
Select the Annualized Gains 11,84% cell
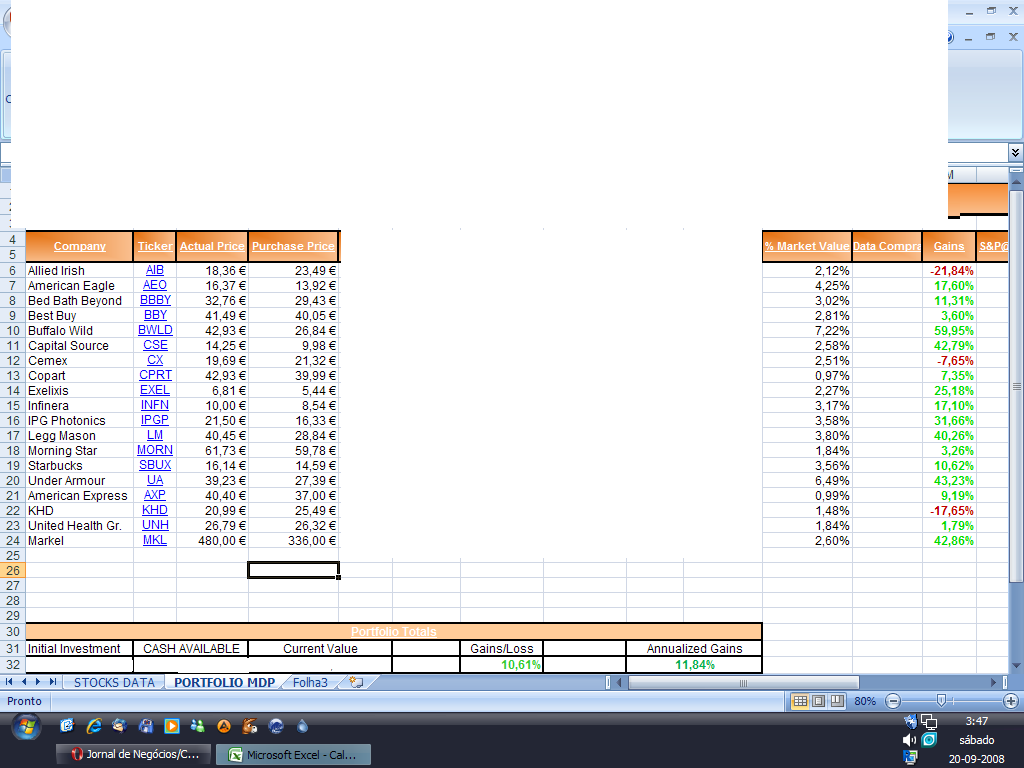pyautogui.click(x=694, y=665)
